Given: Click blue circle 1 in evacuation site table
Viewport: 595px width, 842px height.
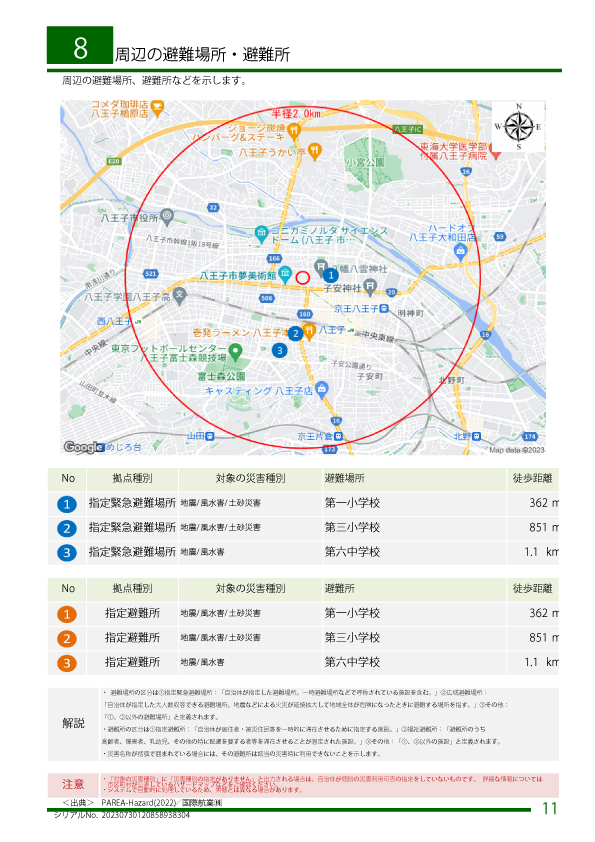Looking at the screenshot, I should [67, 504].
